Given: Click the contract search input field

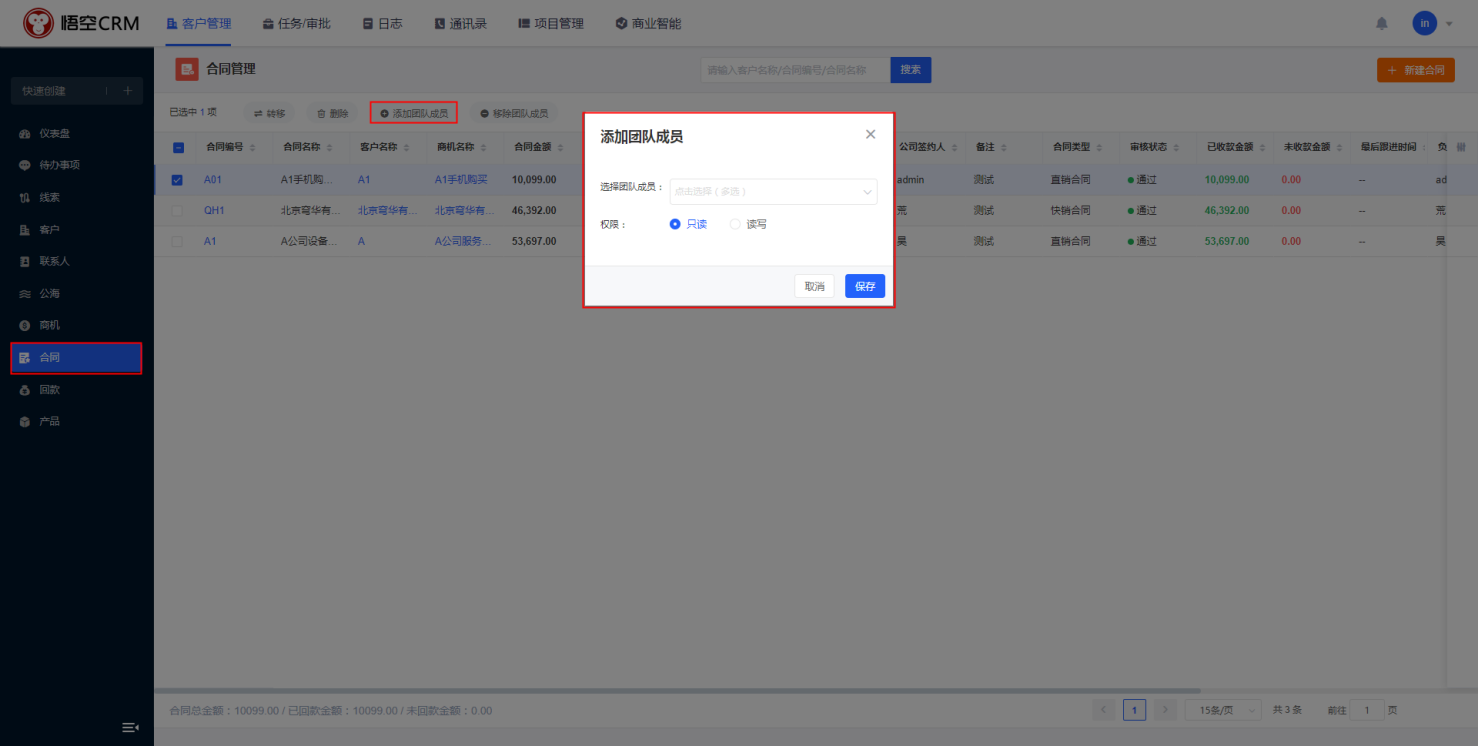Looking at the screenshot, I should click(x=795, y=70).
